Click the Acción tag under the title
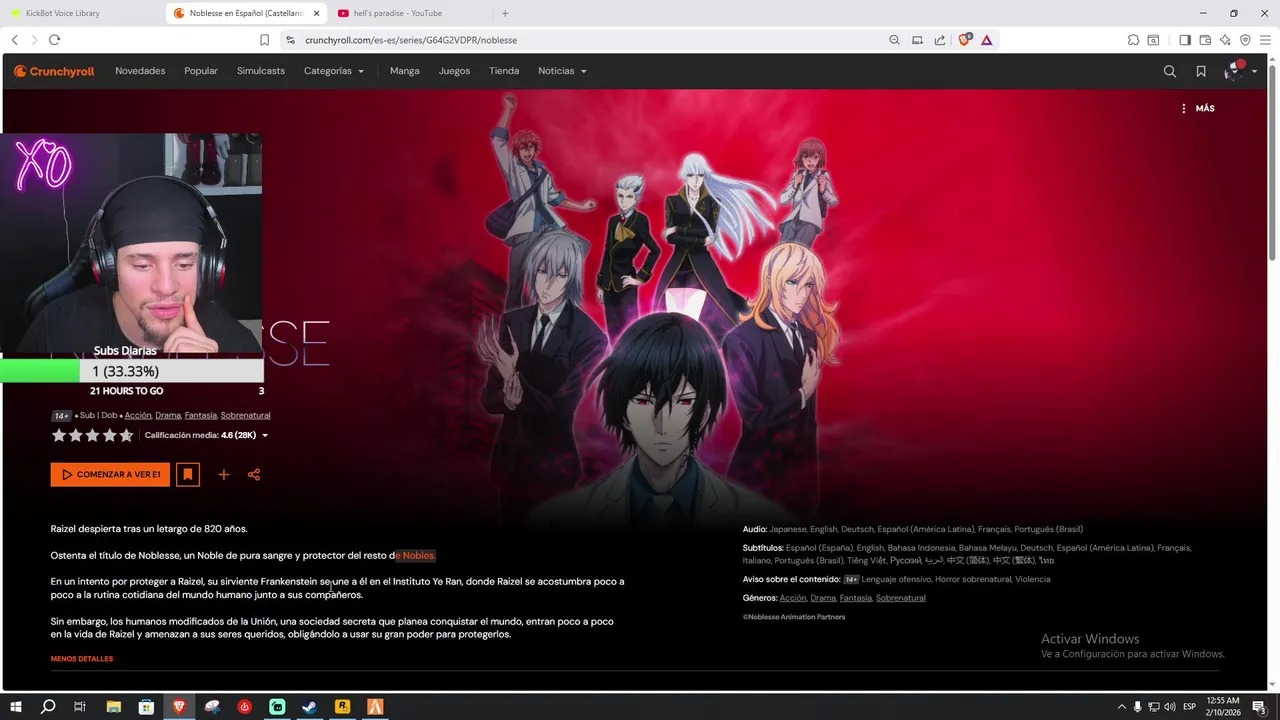Screen dimensions: 1280x720 coord(138,415)
